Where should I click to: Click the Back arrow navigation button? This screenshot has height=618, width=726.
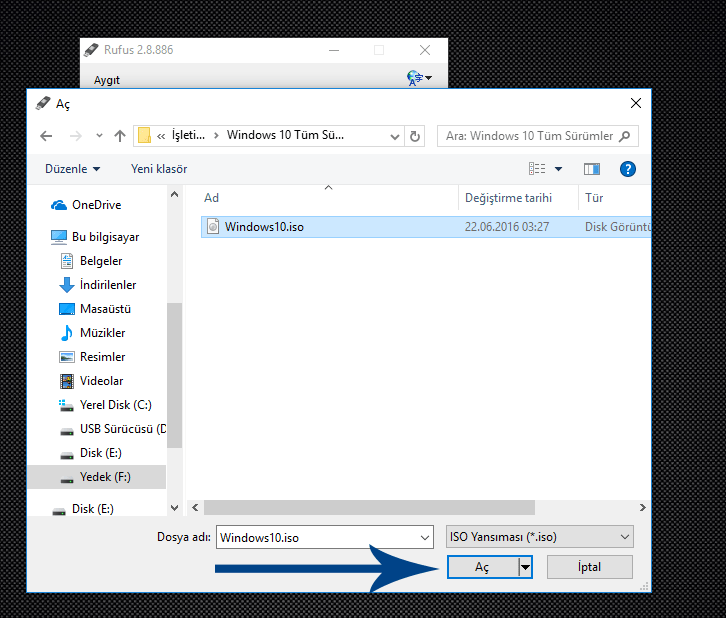point(46,136)
